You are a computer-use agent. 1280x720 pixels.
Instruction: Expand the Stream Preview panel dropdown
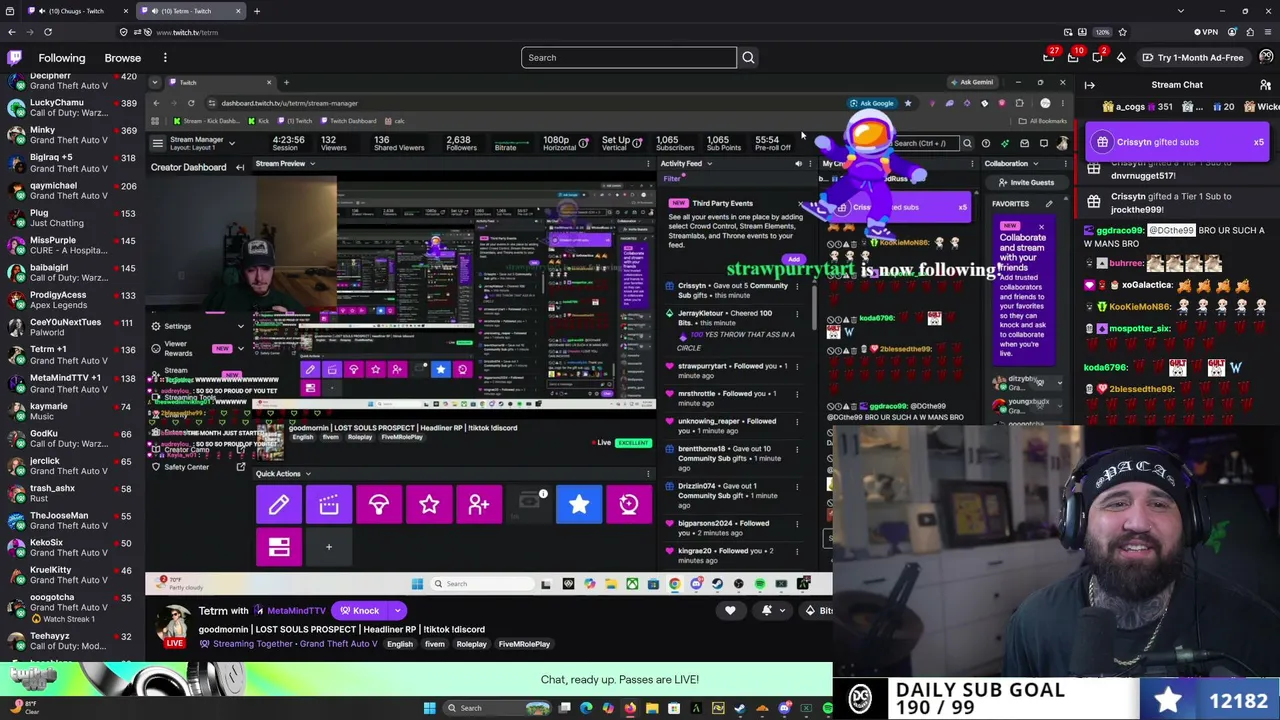coord(312,164)
